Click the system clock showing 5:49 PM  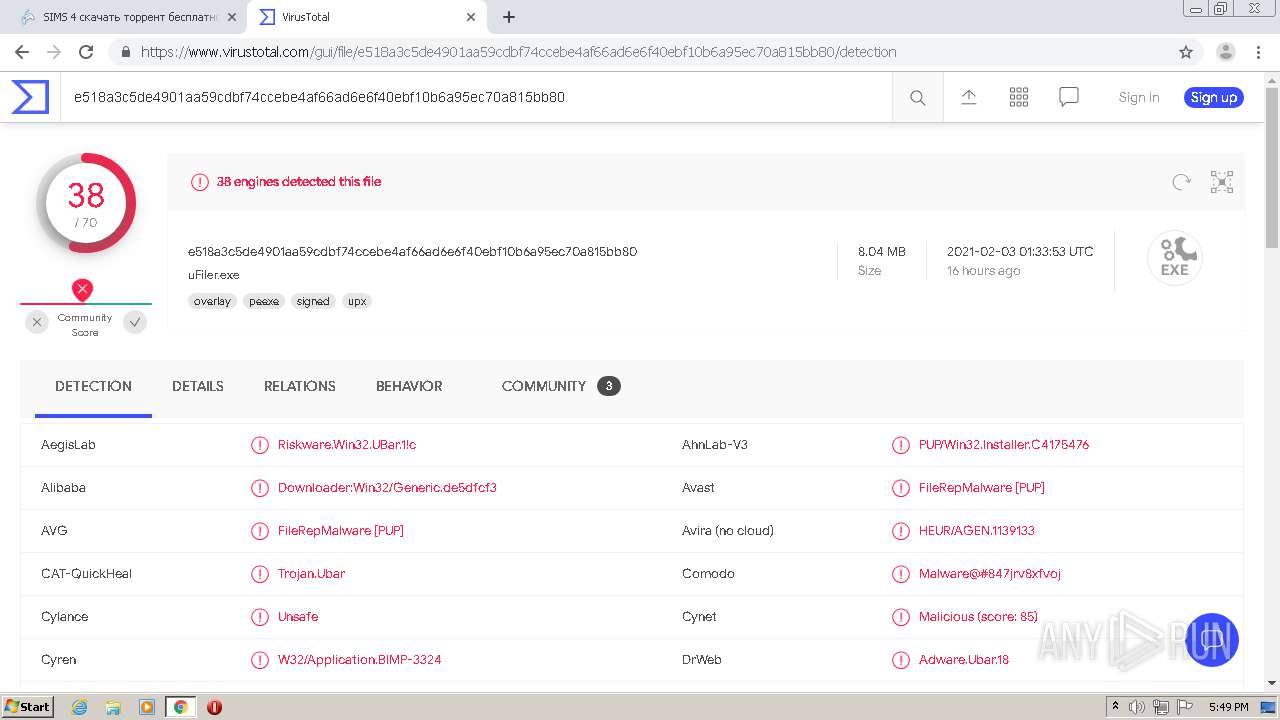(1228, 707)
